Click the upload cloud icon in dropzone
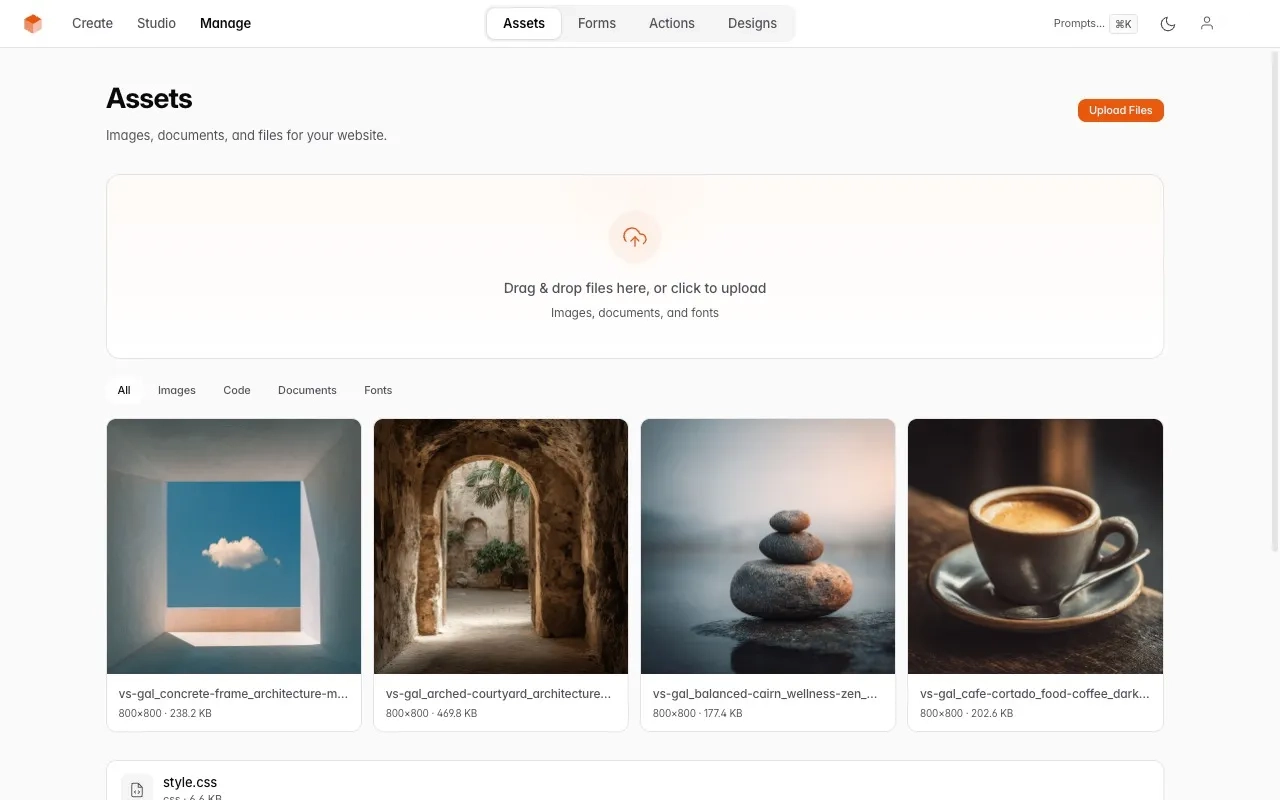This screenshot has height=800, width=1280. [635, 237]
